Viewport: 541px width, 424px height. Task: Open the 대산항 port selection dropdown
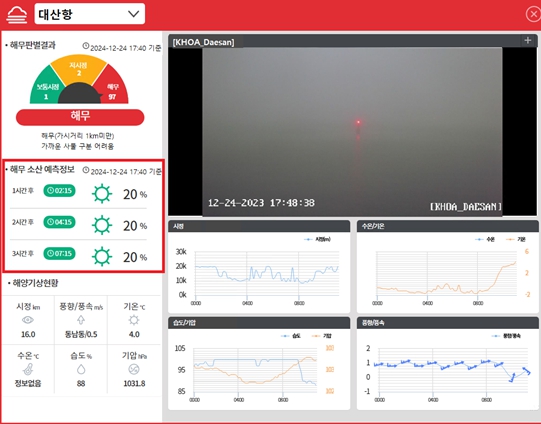[89, 14]
